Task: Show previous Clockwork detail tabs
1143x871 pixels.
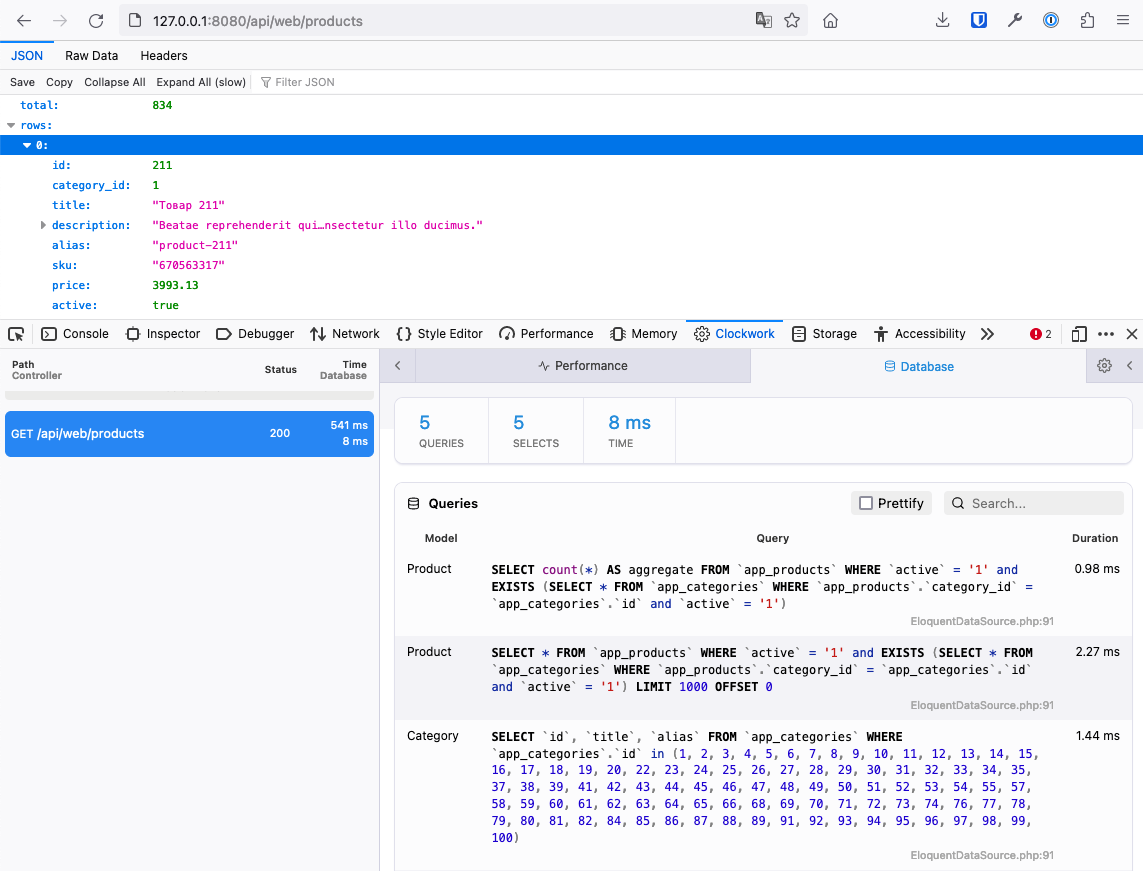Action: (397, 366)
